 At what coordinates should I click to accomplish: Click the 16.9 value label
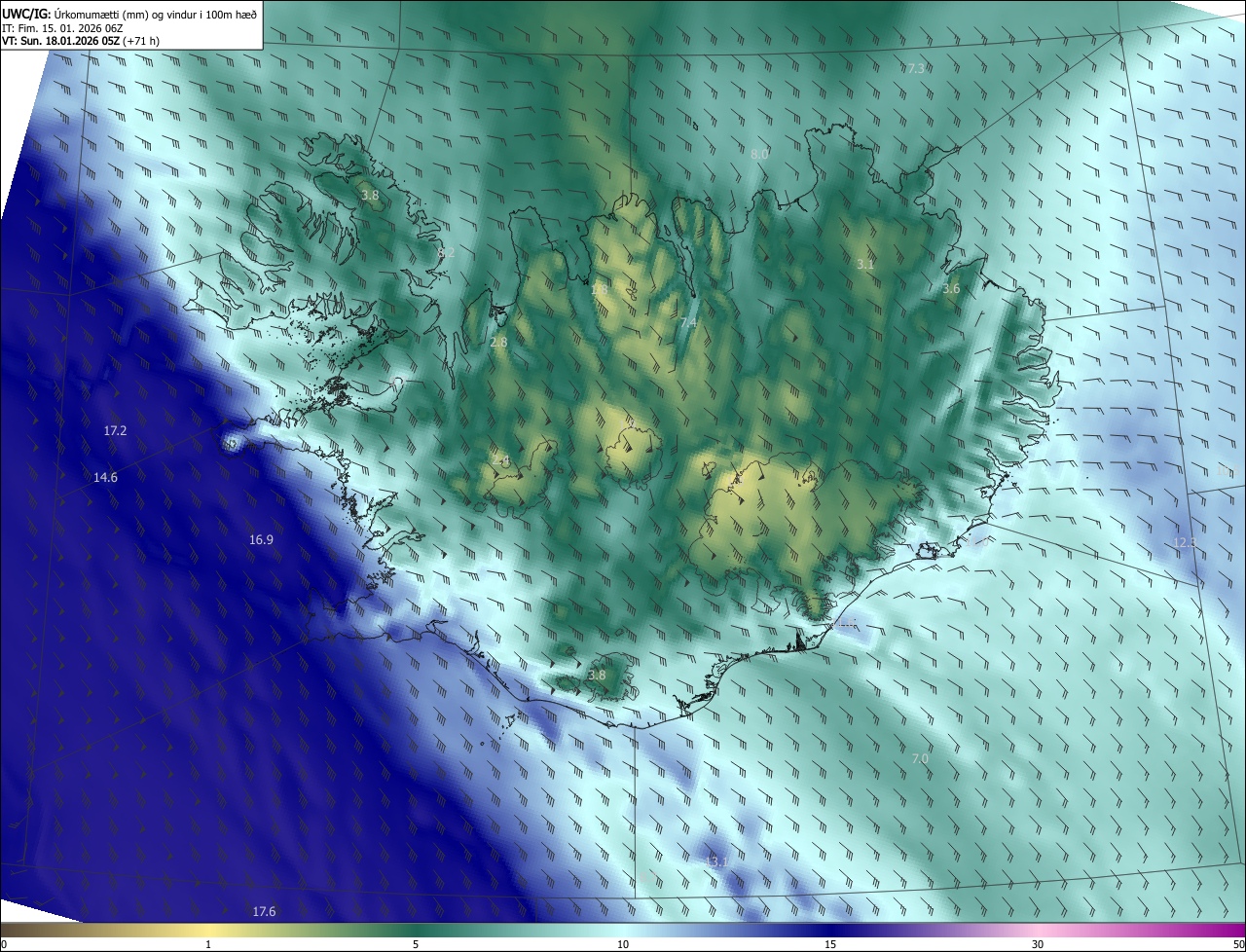point(261,539)
